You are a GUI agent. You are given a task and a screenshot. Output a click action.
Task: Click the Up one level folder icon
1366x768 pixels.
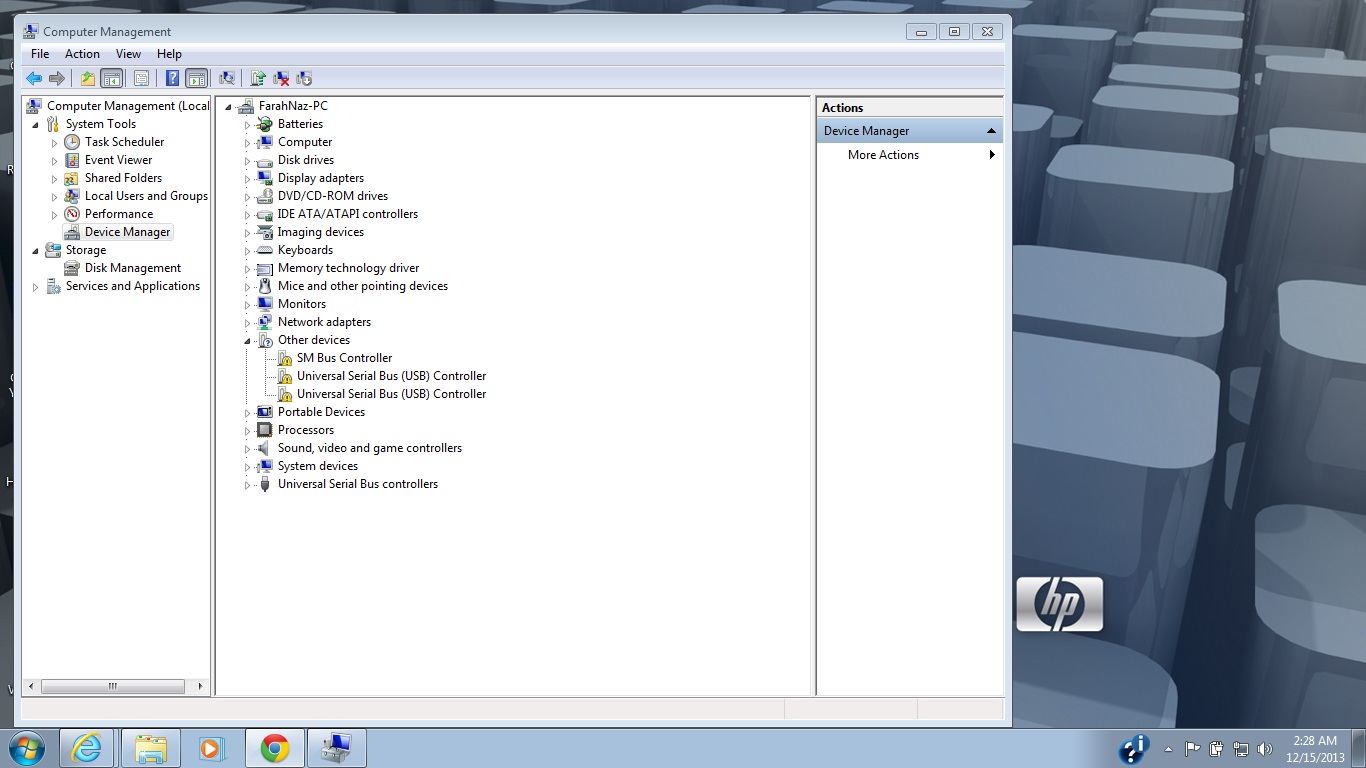tap(88, 78)
